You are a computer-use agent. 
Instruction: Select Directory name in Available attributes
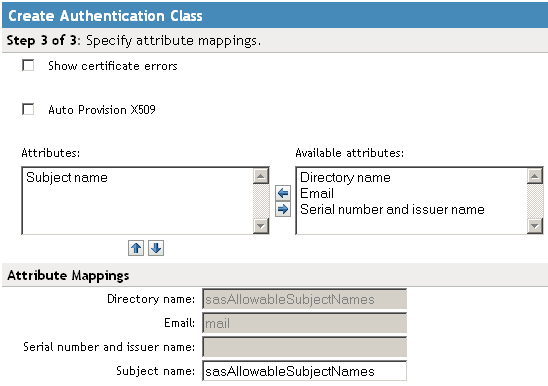click(345, 178)
